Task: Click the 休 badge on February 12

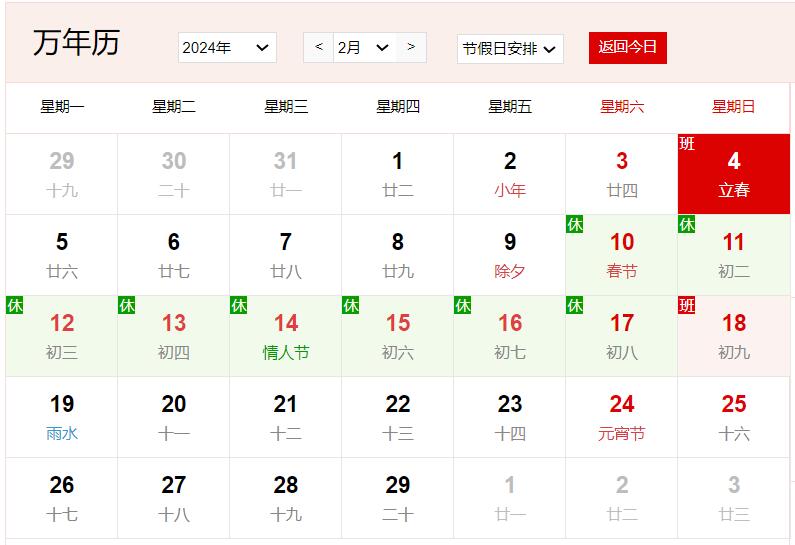Action: [x=15, y=305]
